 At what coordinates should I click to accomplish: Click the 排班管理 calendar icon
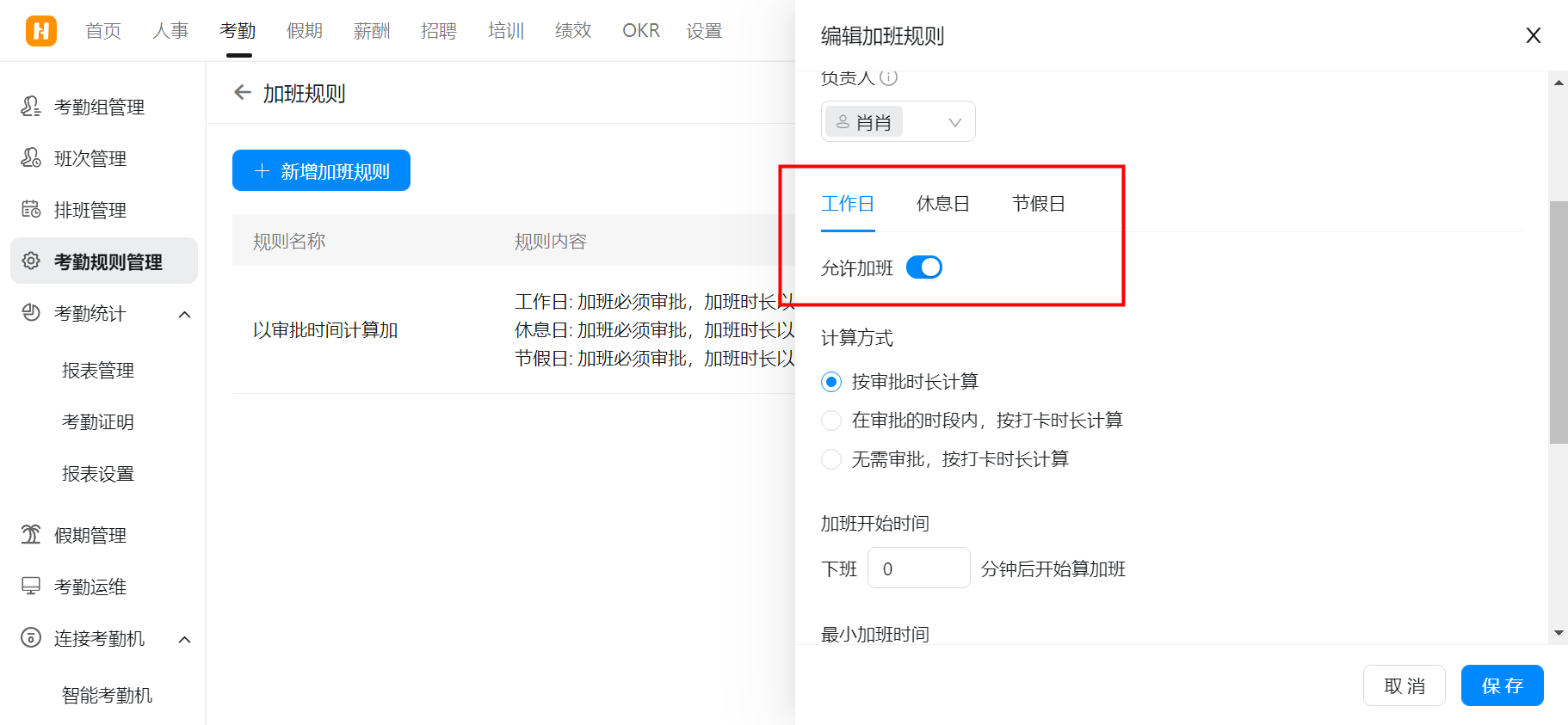point(31,210)
